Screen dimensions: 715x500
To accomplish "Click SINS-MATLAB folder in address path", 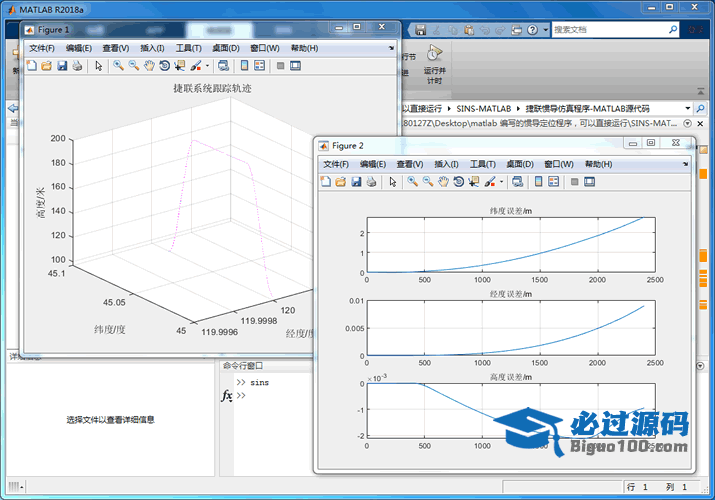I will coord(483,108).
